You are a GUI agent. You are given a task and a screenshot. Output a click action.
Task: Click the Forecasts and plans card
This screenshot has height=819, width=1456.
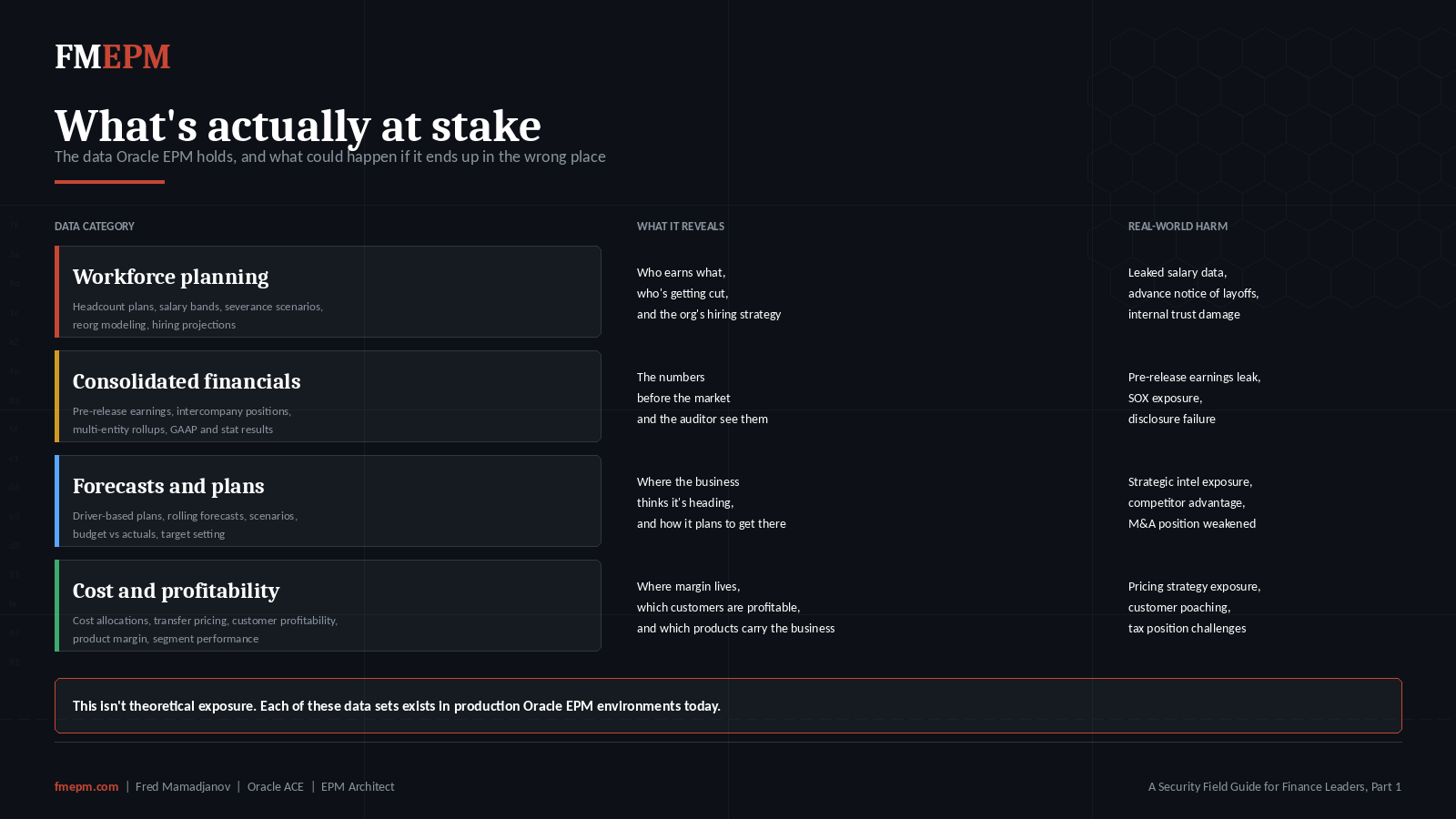[328, 501]
